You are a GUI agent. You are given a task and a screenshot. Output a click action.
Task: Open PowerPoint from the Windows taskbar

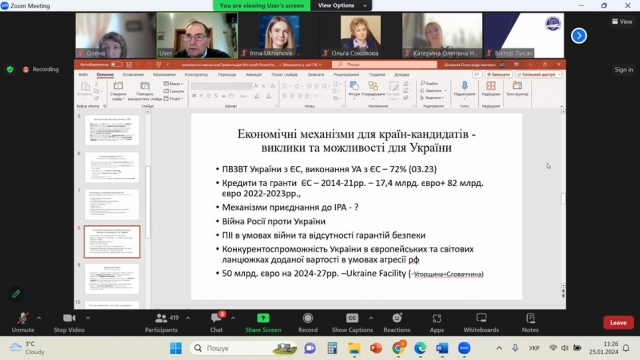[x=376, y=348]
